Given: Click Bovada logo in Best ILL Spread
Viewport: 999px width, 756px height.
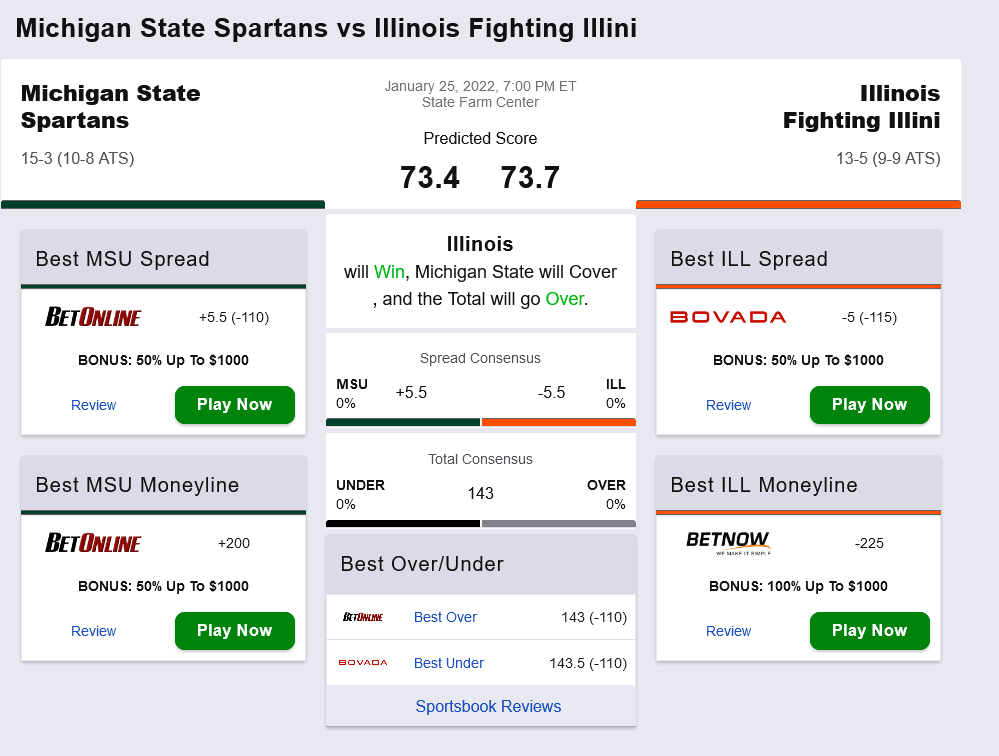Looking at the screenshot, I should click(x=728, y=317).
